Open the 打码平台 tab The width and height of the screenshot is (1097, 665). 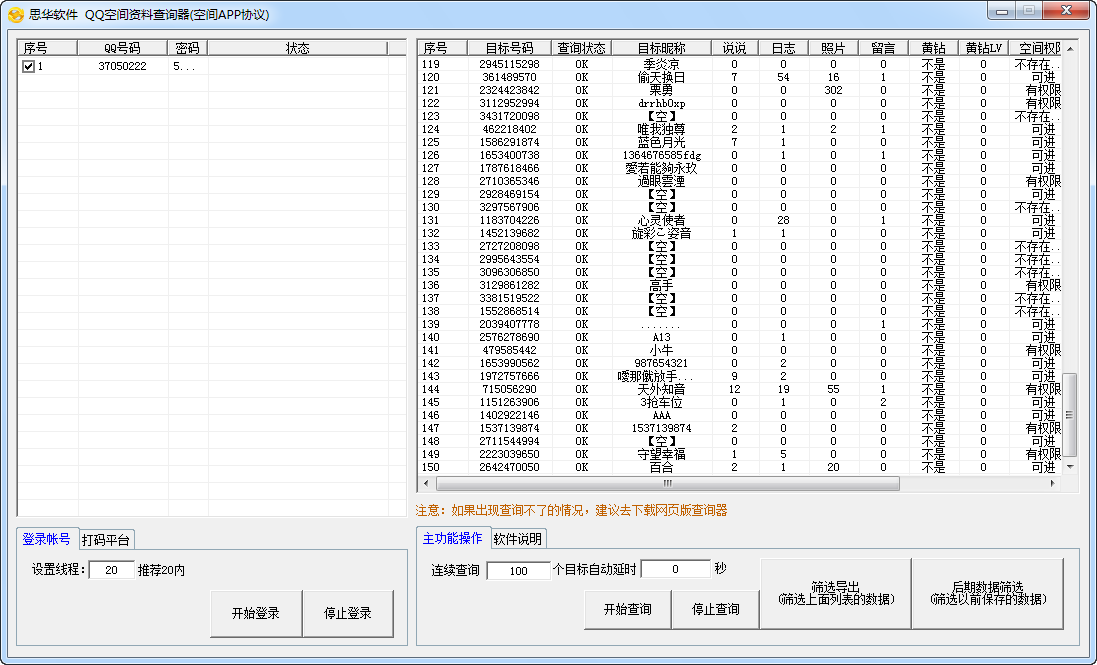pos(106,540)
